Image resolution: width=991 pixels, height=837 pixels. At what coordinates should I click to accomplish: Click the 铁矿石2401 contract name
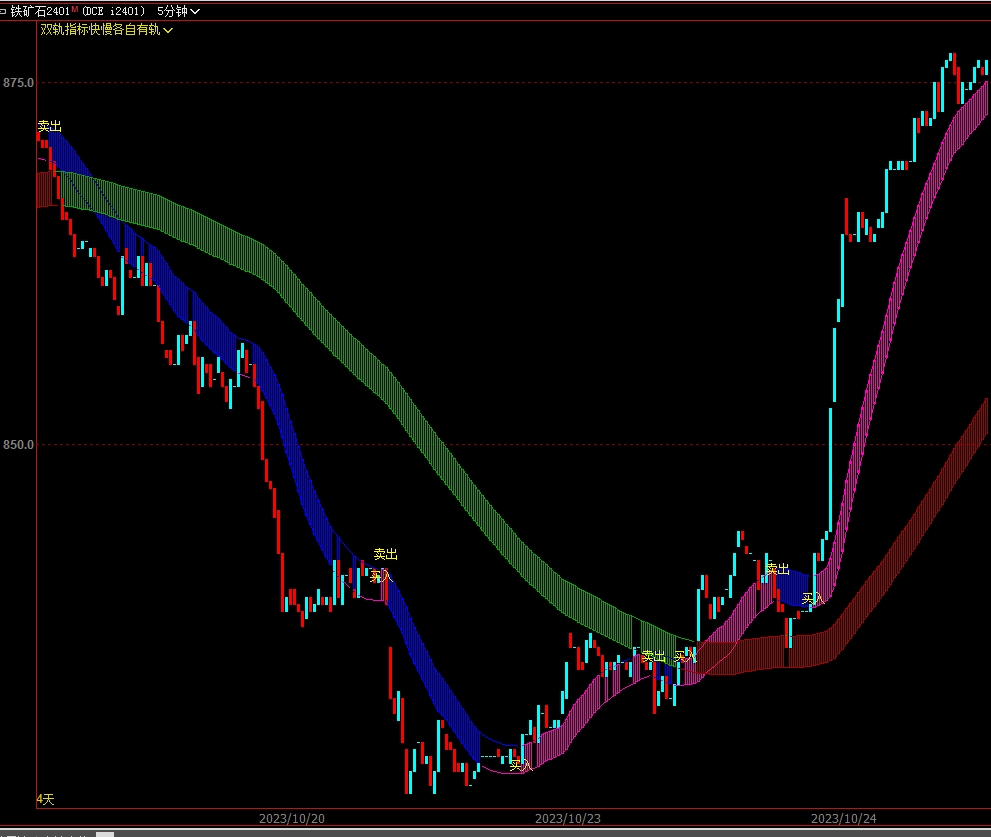tap(41, 11)
